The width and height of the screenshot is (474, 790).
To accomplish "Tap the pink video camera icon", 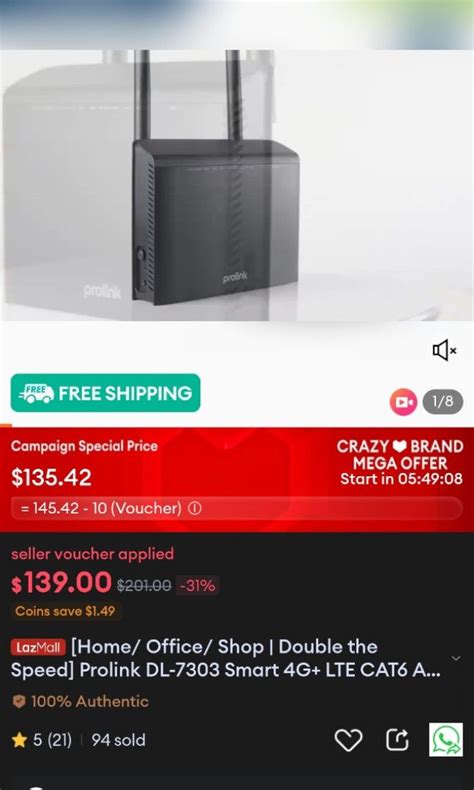I will (403, 402).
